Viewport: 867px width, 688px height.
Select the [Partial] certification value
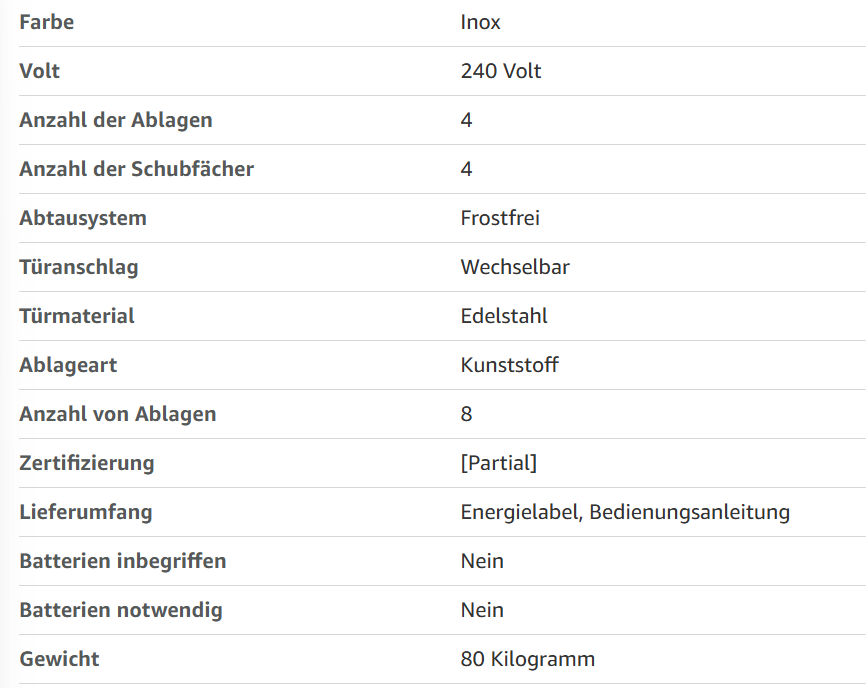pyautogui.click(x=498, y=463)
